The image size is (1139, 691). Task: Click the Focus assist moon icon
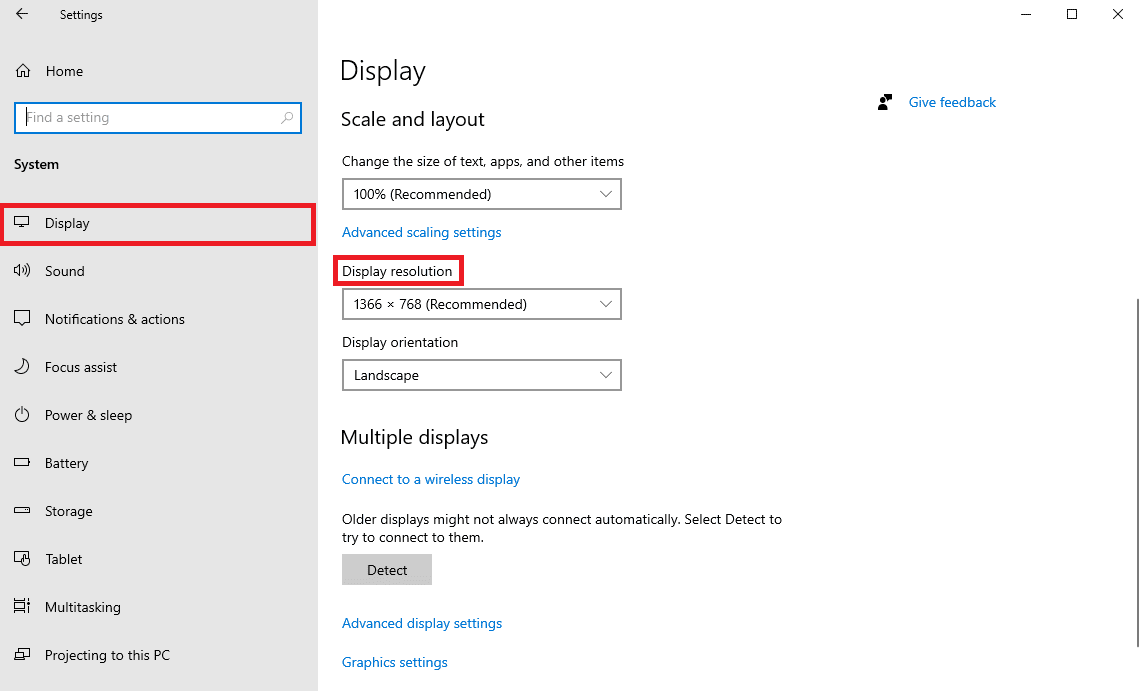(22, 366)
